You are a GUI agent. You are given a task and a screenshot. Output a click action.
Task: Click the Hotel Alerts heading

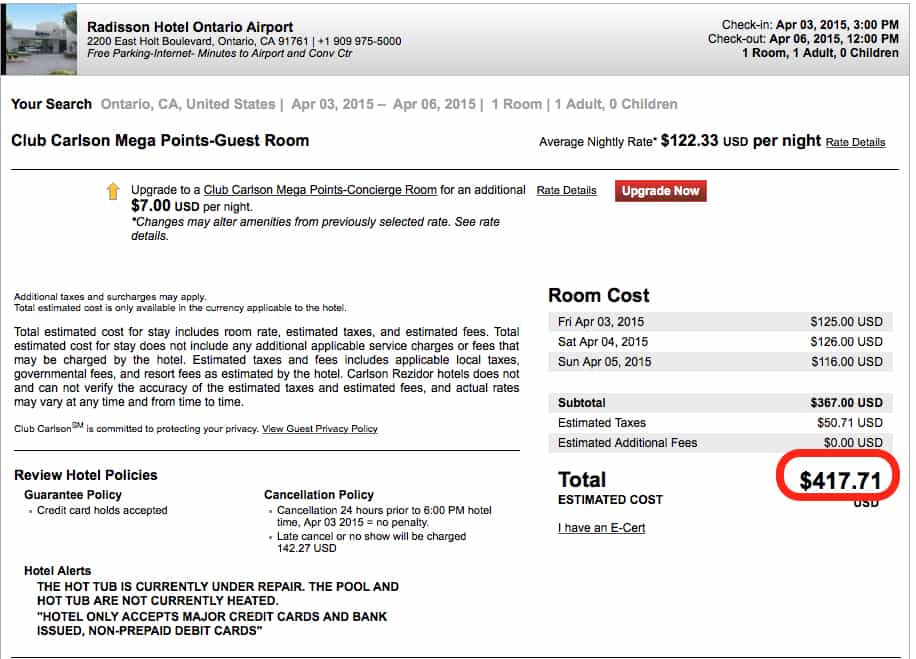(x=57, y=571)
